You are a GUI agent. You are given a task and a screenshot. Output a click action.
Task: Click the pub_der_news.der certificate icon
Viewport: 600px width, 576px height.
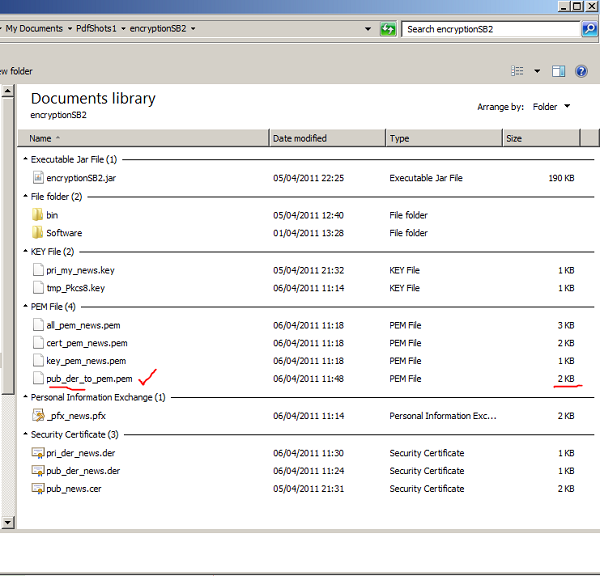(x=38, y=471)
